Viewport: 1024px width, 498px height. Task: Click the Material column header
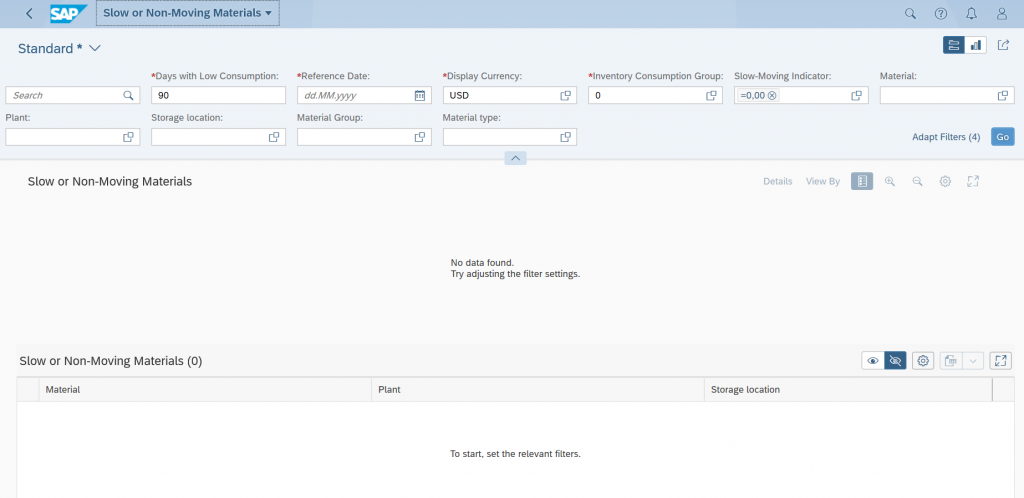point(205,390)
